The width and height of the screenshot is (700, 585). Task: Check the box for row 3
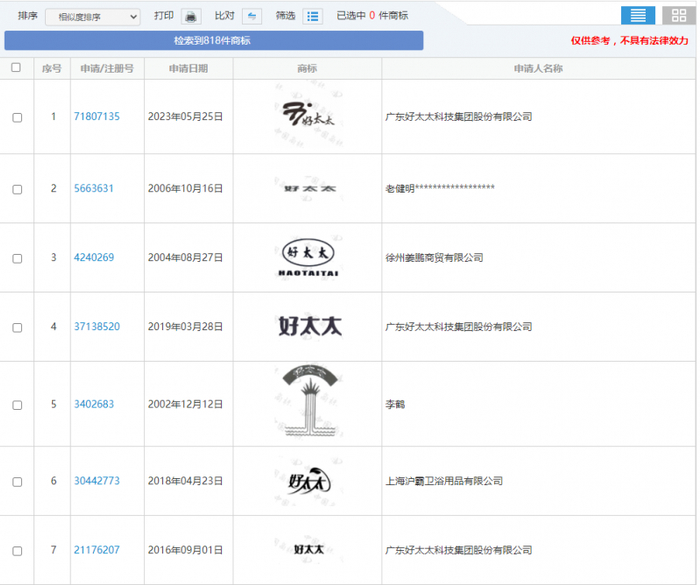(x=17, y=259)
